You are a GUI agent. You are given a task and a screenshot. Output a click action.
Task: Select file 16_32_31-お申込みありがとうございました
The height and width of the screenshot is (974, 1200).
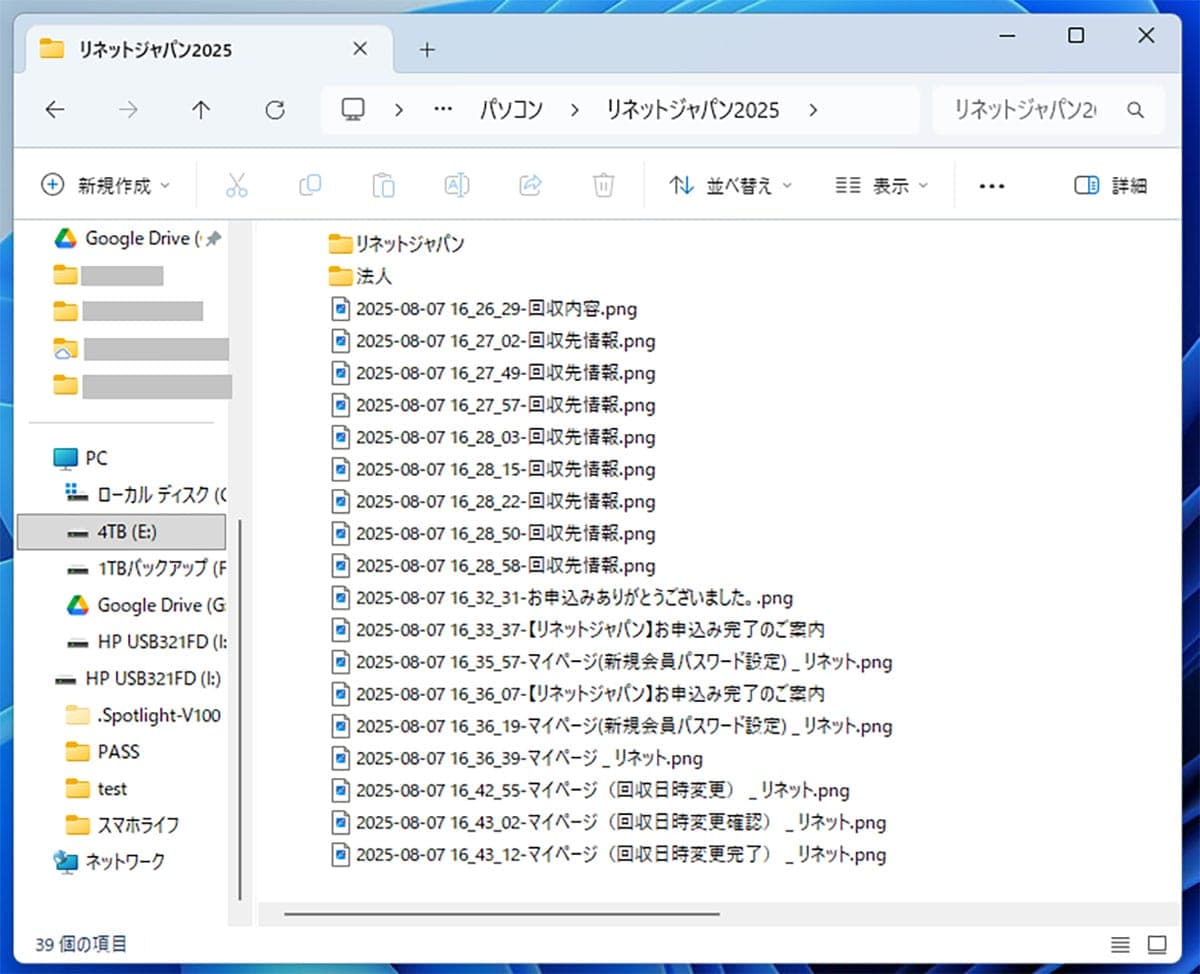pyautogui.click(x=562, y=598)
